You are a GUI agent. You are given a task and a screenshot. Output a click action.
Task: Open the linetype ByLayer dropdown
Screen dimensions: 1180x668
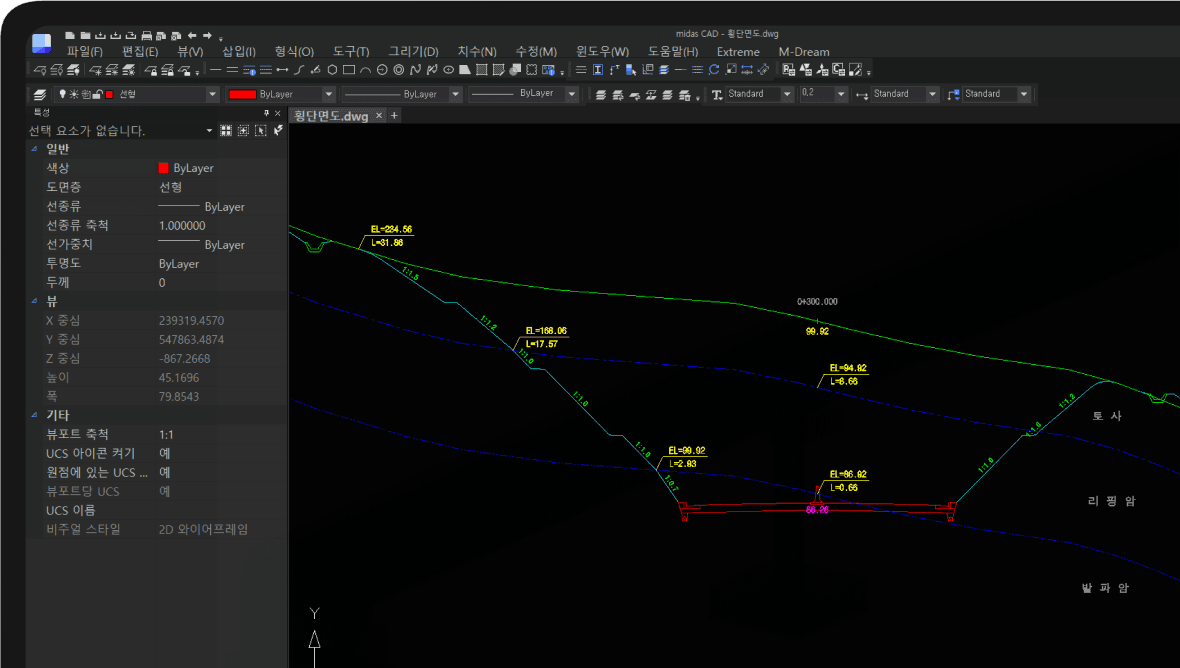455,94
